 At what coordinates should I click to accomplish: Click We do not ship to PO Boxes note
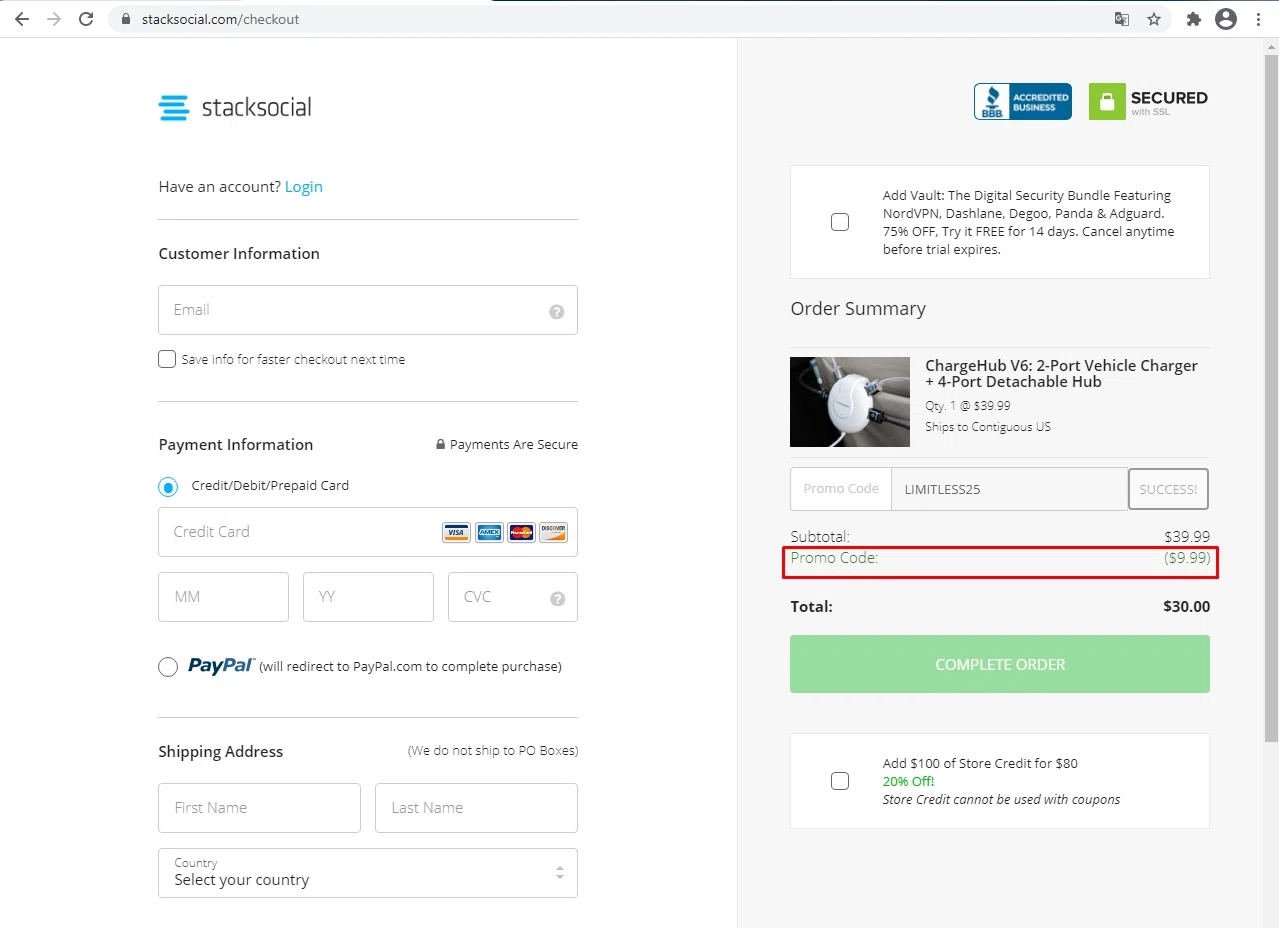(493, 751)
